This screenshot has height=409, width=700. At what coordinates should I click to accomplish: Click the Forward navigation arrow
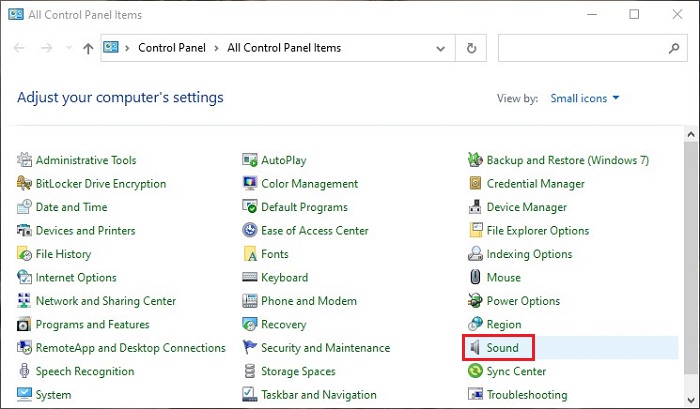(x=46, y=48)
